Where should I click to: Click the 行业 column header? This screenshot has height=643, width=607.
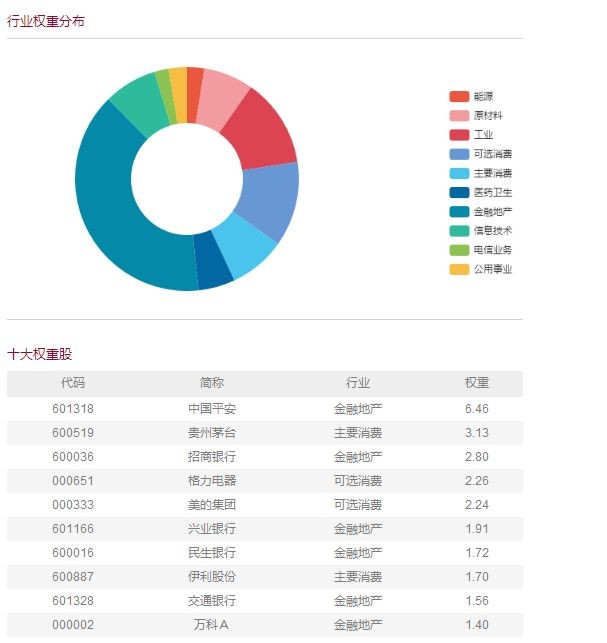click(358, 383)
